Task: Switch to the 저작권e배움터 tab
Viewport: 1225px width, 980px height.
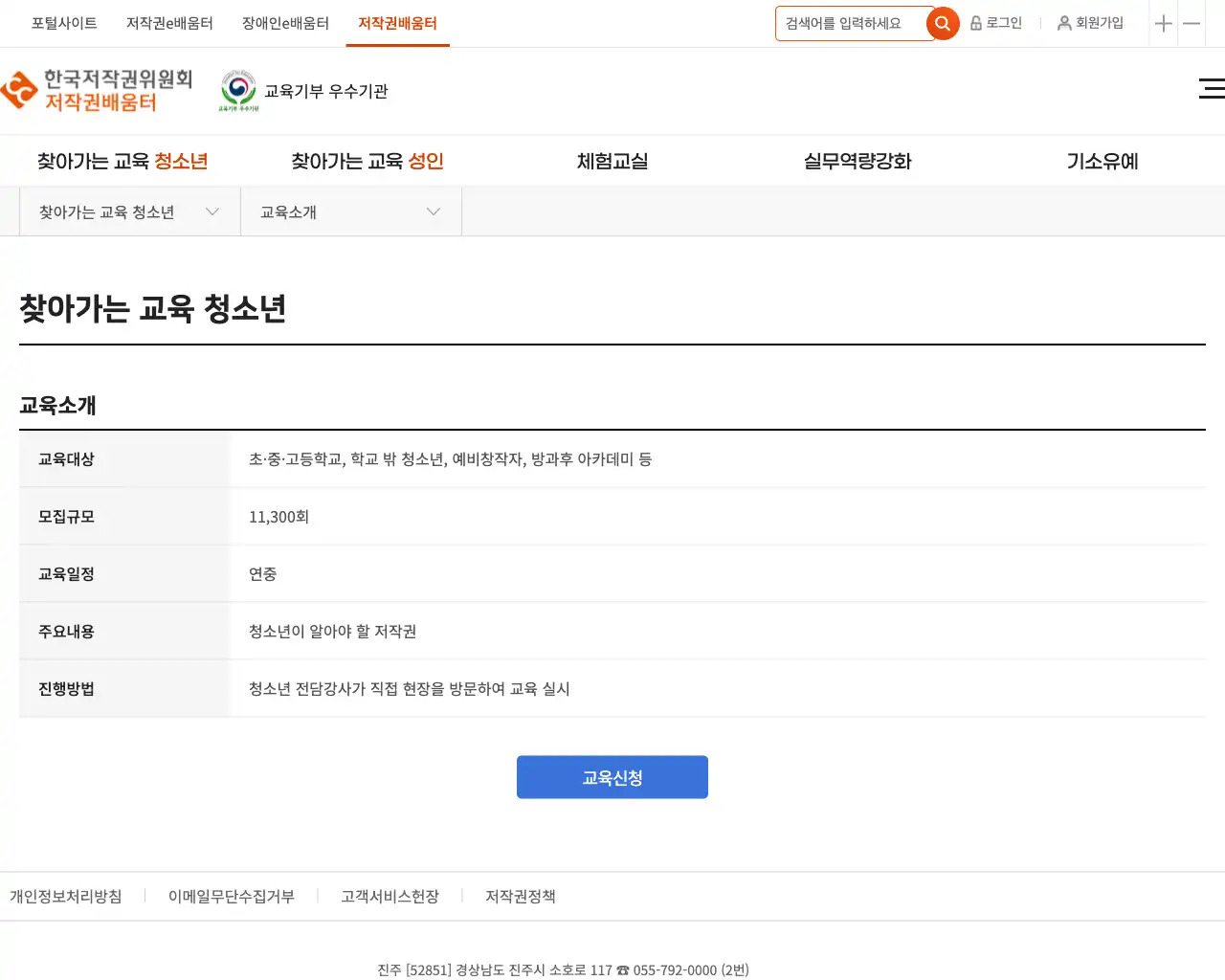Action: [x=169, y=23]
